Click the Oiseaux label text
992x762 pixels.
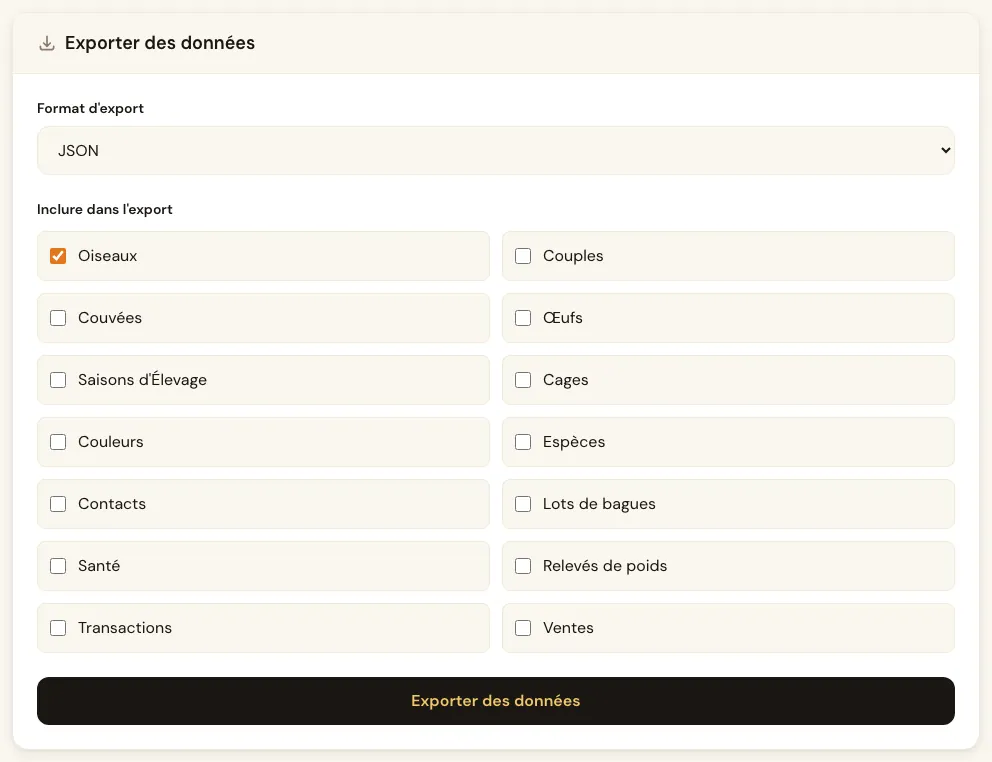click(x=108, y=256)
